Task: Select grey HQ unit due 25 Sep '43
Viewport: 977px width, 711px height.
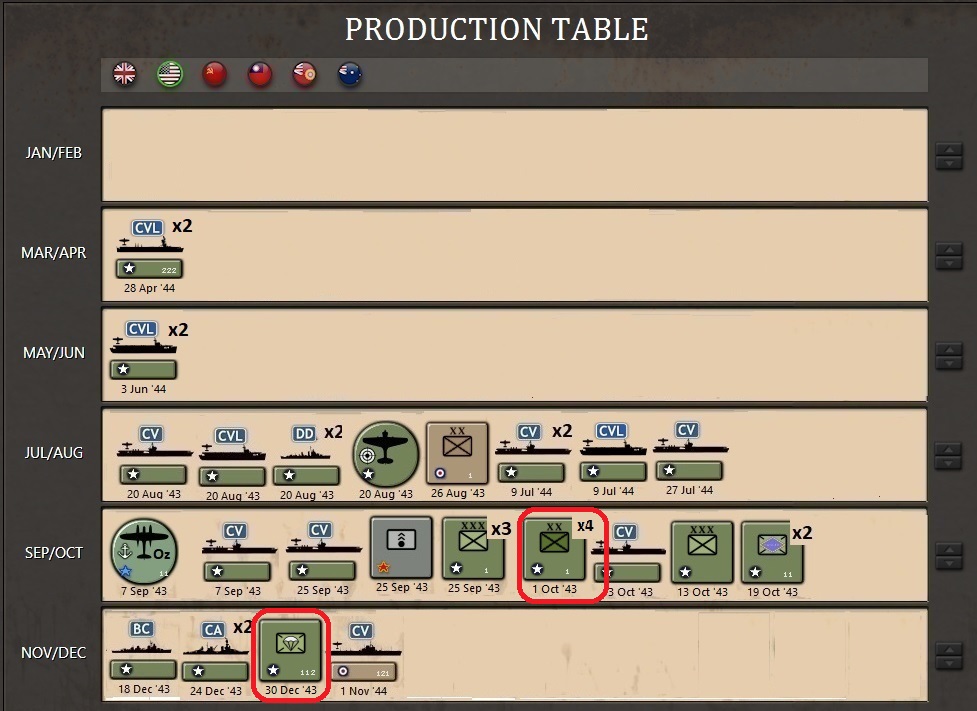Action: (401, 548)
